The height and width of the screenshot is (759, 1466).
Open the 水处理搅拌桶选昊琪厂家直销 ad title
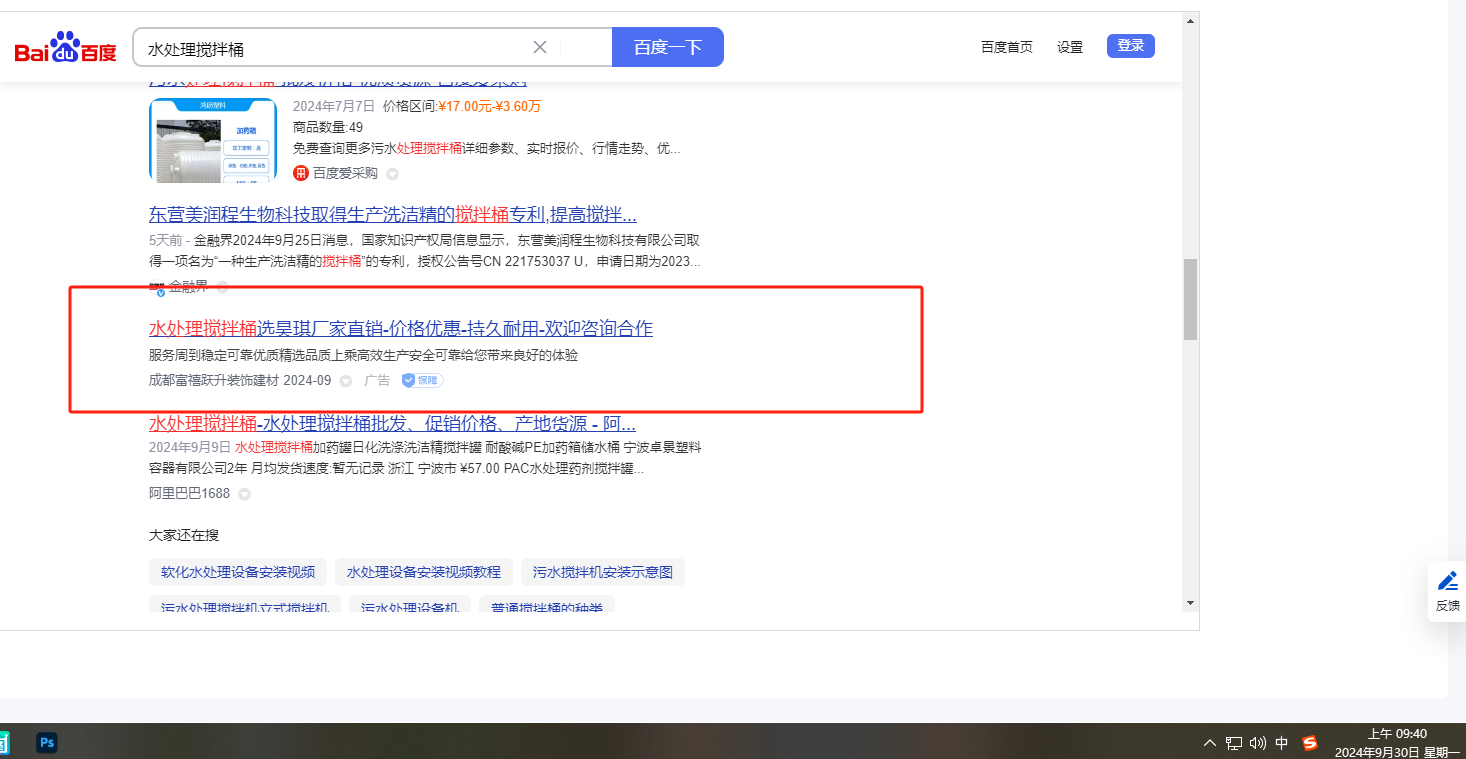(x=401, y=328)
